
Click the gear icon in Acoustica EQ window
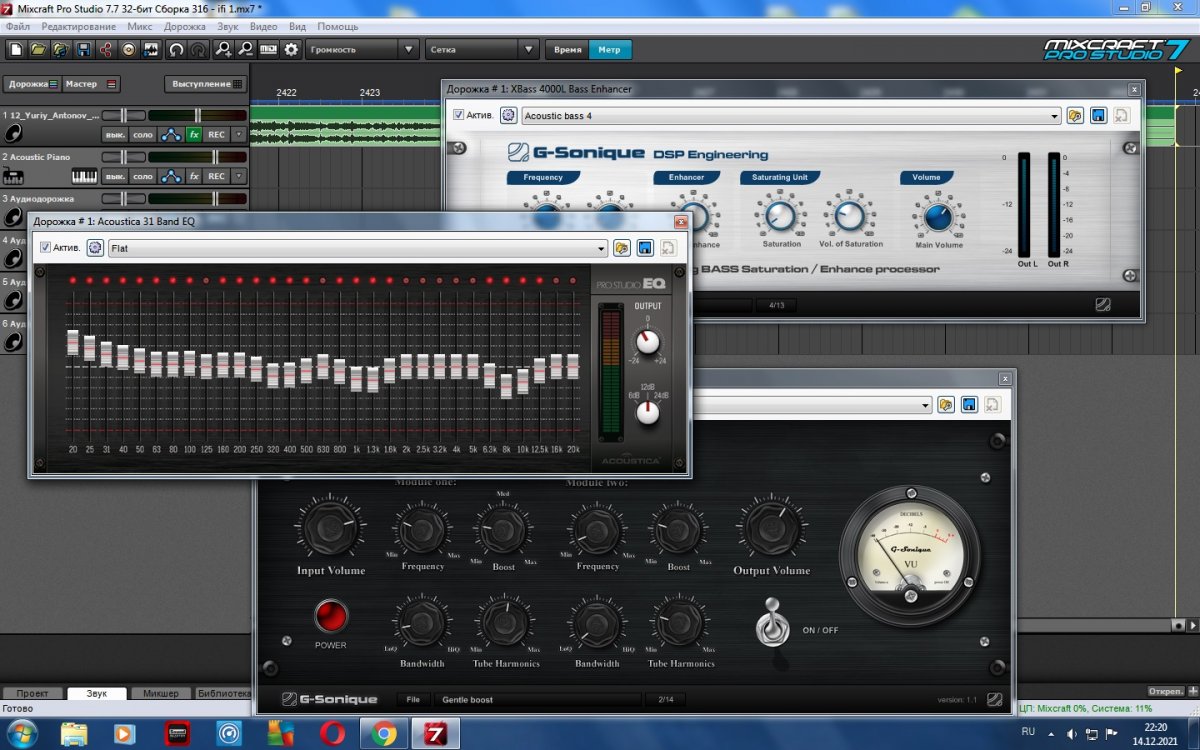95,248
